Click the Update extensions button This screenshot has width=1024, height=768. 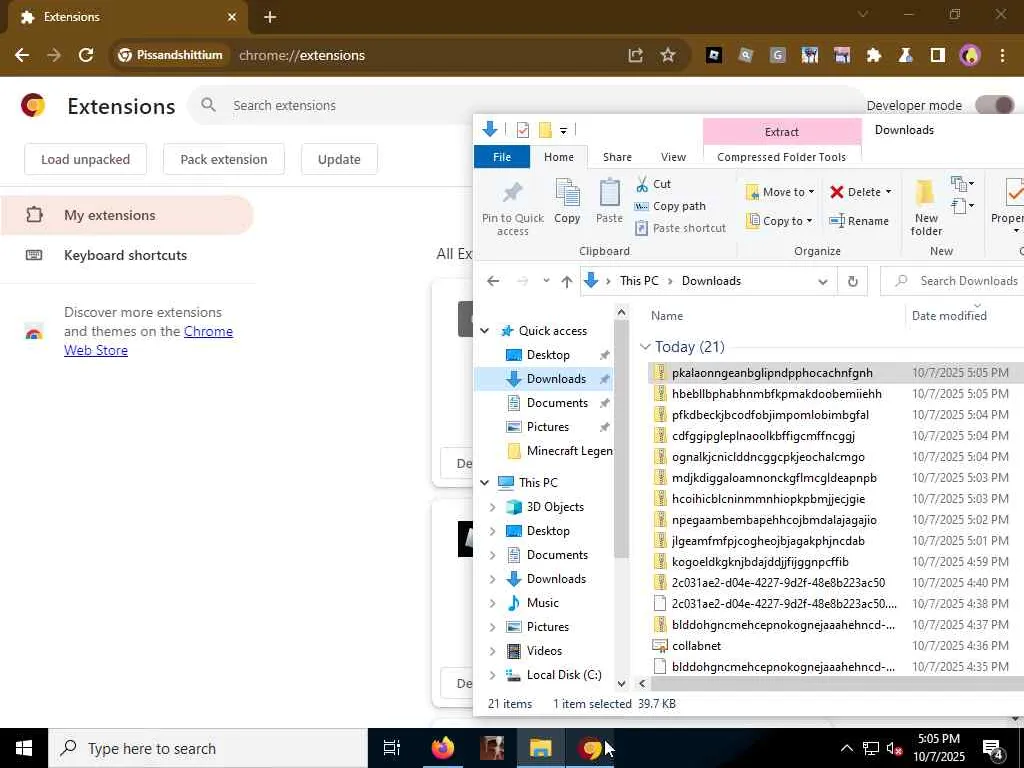(x=339, y=159)
